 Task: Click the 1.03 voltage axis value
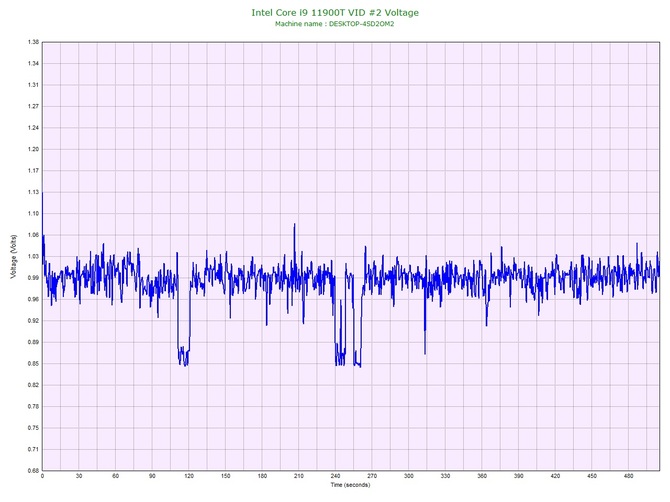pyautogui.click(x=33, y=256)
